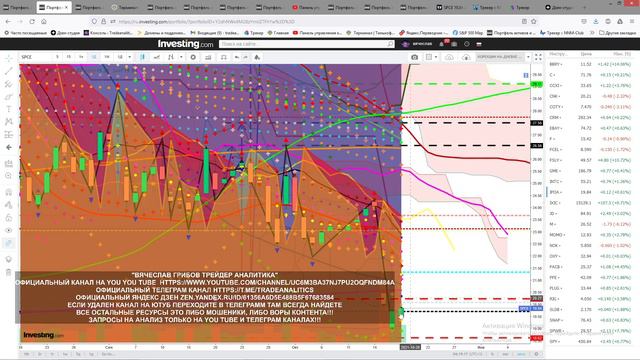This screenshot has height=360, width=640.
Task: Click the search magnifier icon in header
Action: point(390,44)
